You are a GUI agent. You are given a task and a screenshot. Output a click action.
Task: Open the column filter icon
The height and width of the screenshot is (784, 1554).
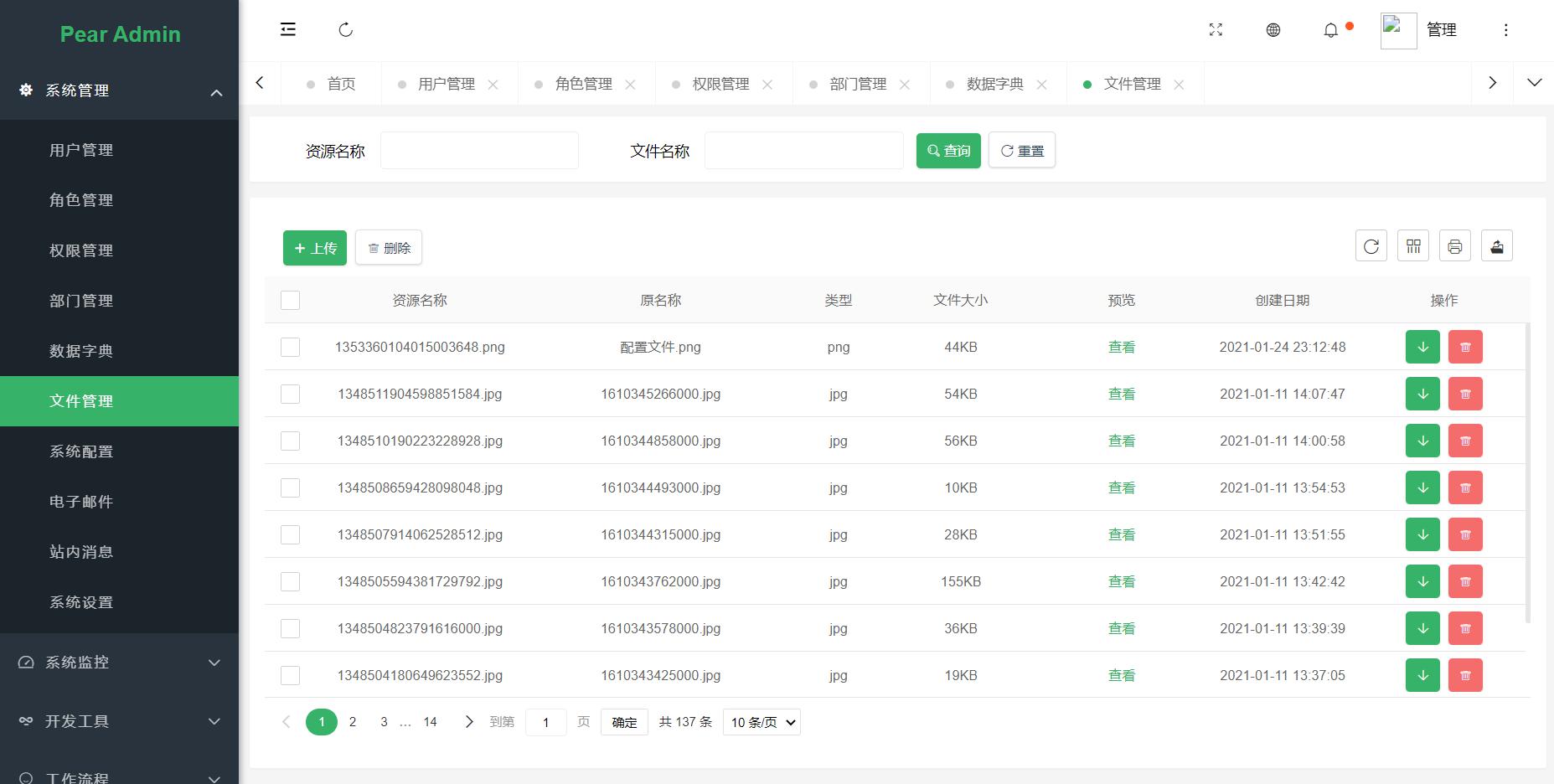1412,246
